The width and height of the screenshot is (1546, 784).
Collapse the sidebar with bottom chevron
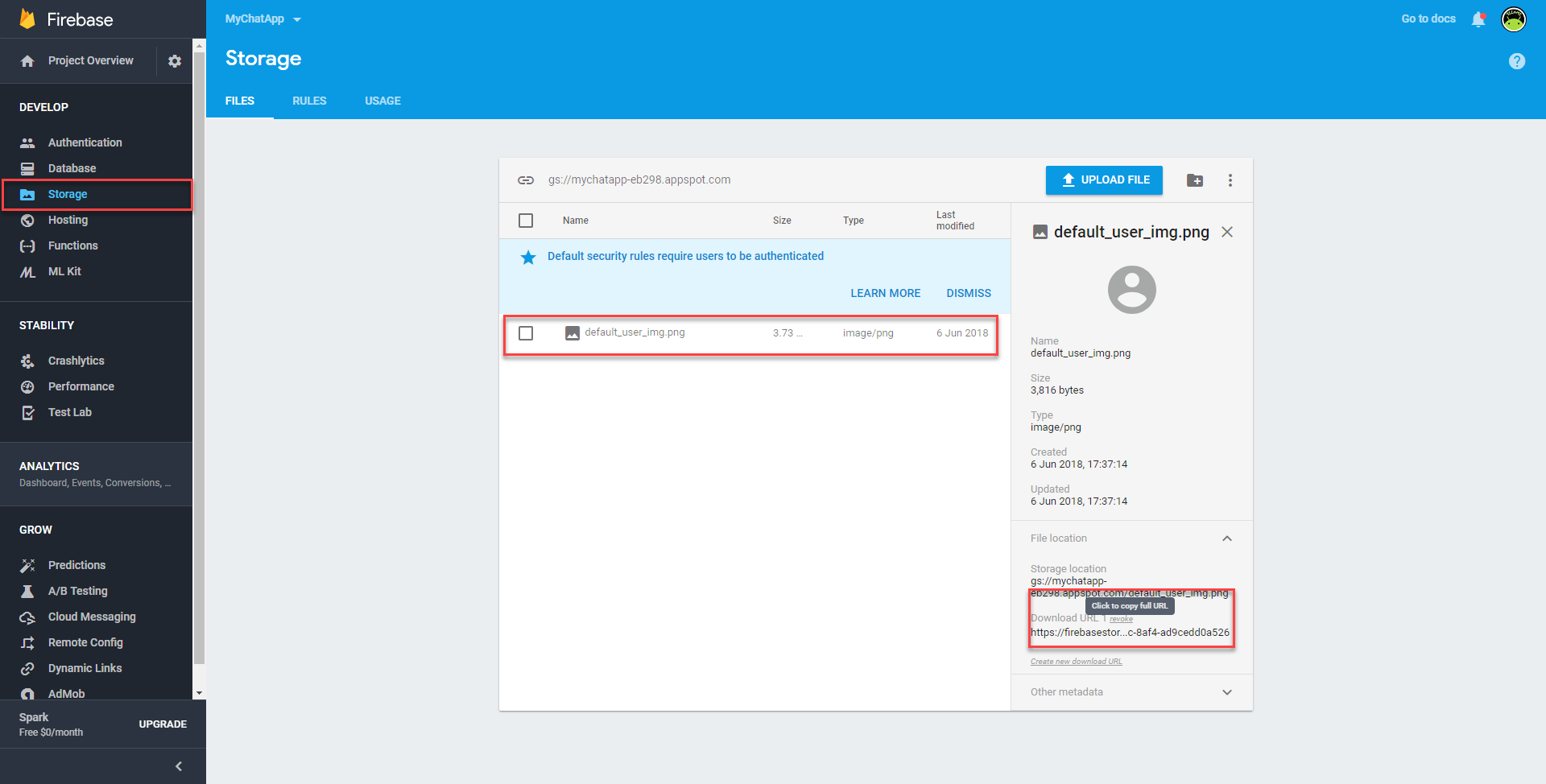point(179,766)
